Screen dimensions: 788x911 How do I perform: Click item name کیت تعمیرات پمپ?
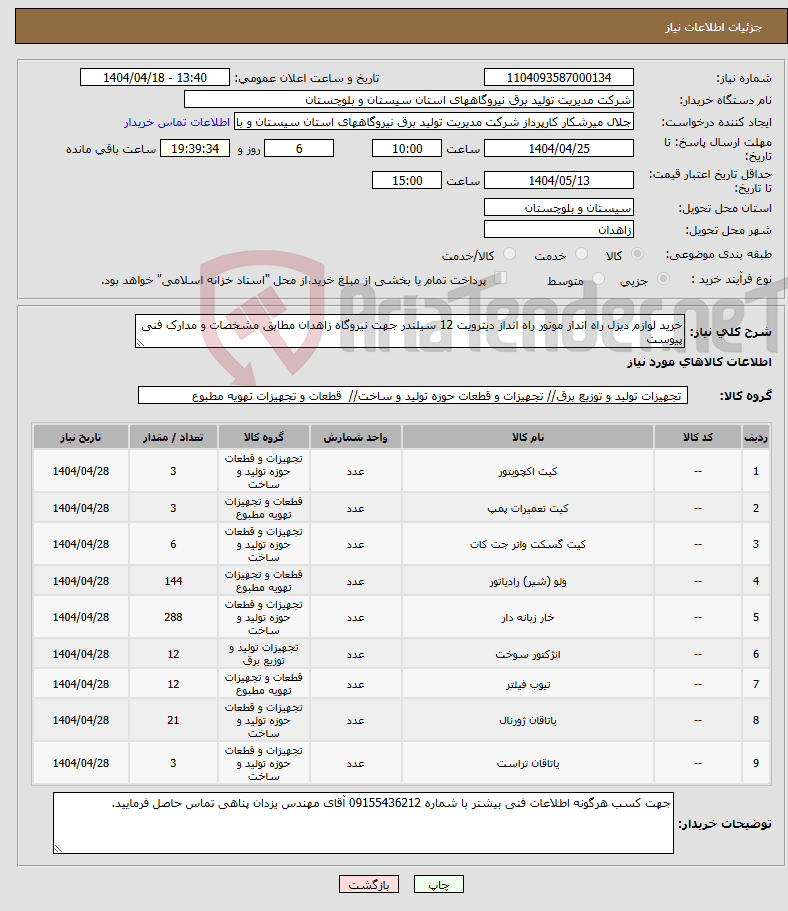pos(528,508)
